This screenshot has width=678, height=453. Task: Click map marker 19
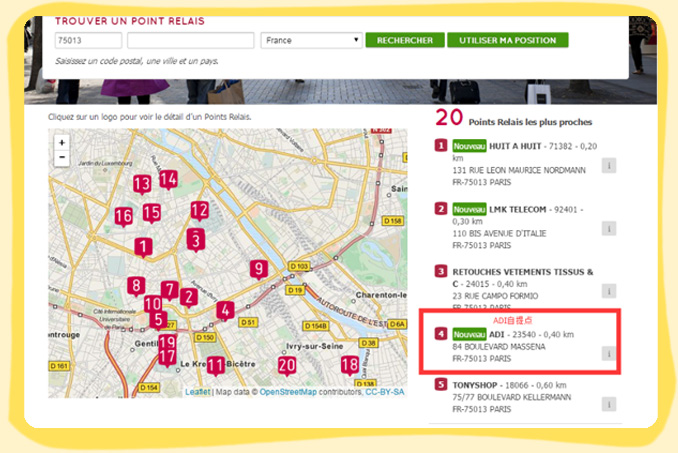(167, 342)
